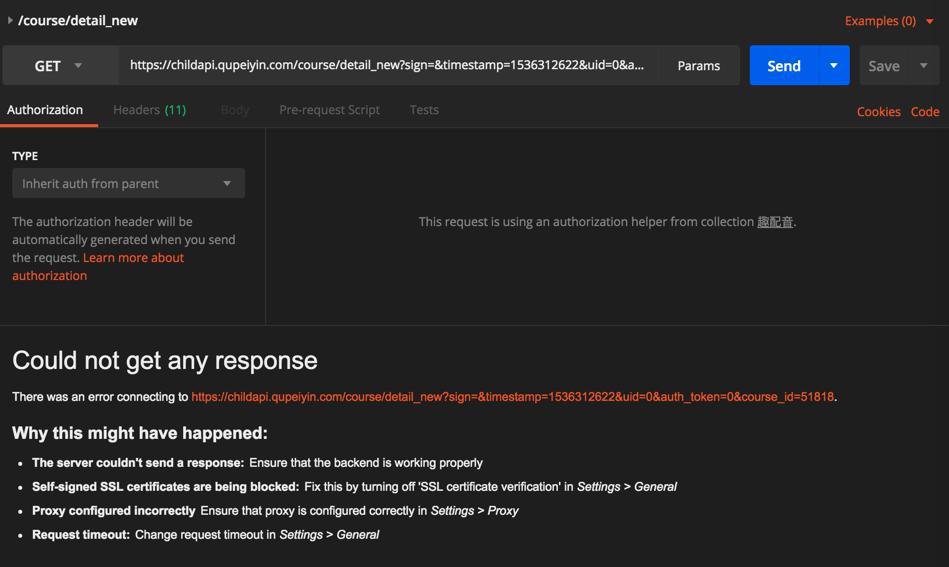Open the Params editor

point(698,66)
